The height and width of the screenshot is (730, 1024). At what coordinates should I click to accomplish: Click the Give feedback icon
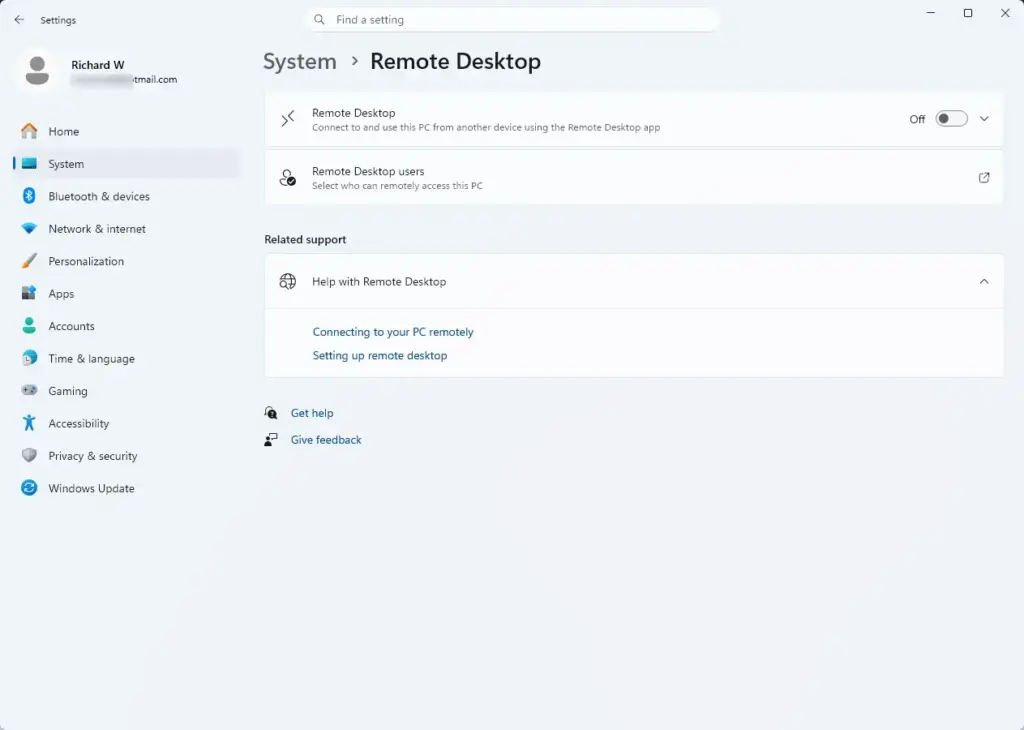click(271, 439)
